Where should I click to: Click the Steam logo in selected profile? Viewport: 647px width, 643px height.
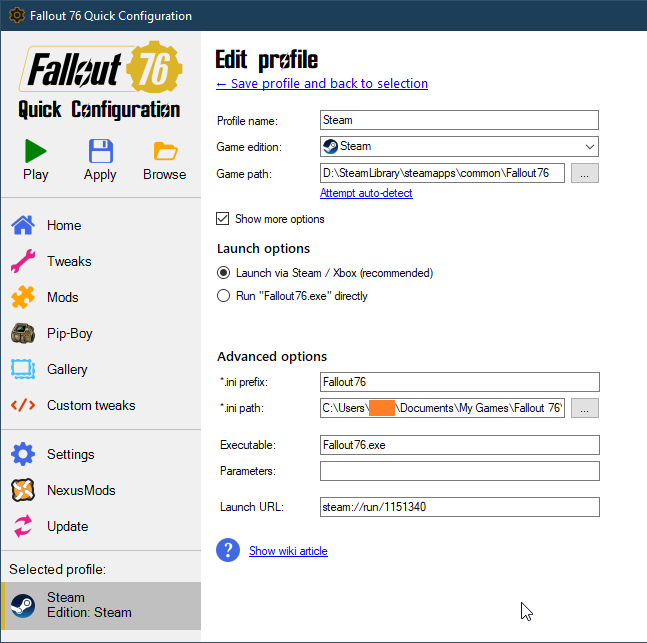pos(23,605)
